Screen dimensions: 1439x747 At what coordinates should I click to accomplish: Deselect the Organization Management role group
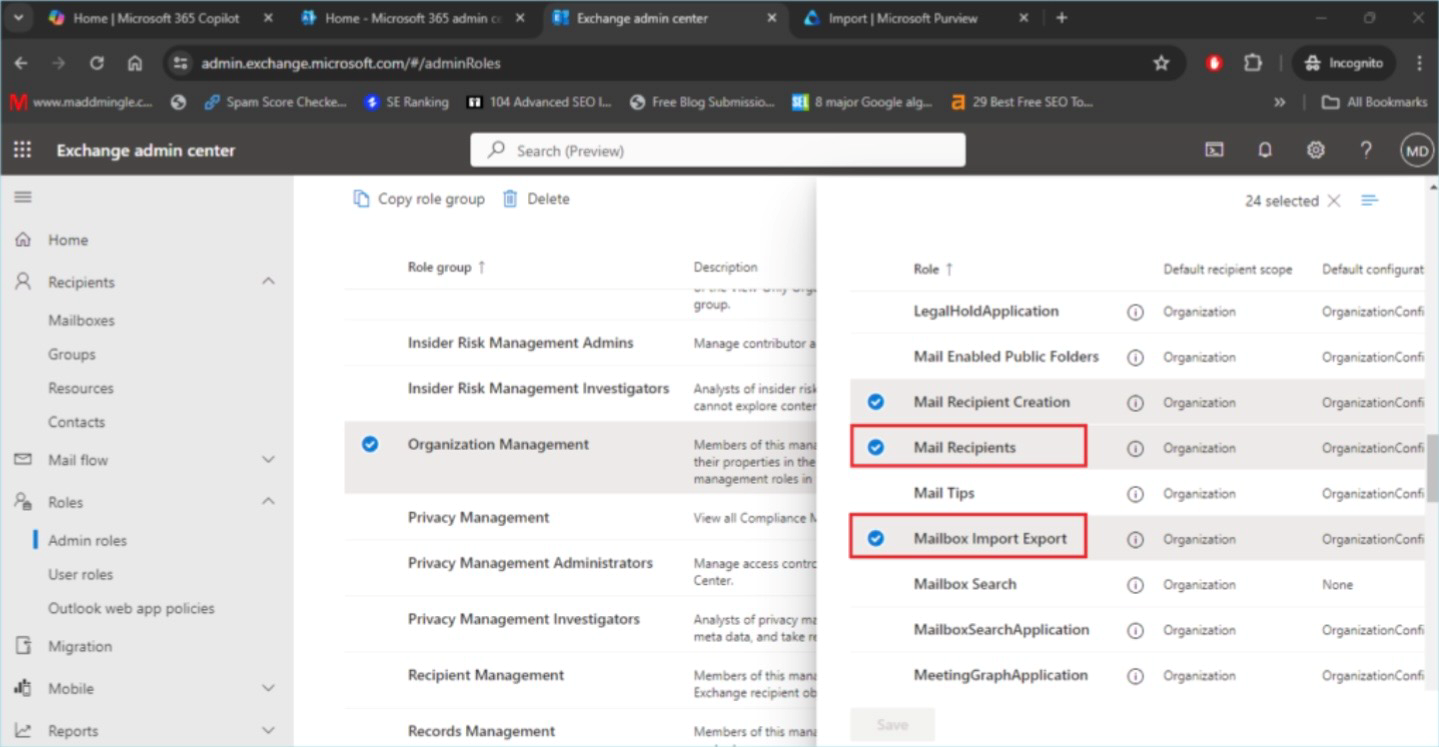click(370, 444)
